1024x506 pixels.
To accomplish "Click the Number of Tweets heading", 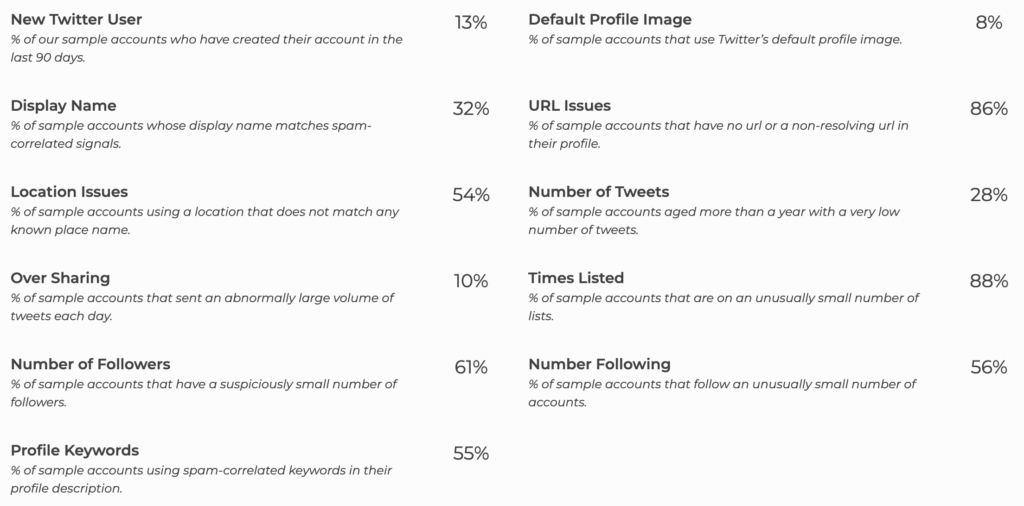I will click(598, 192).
